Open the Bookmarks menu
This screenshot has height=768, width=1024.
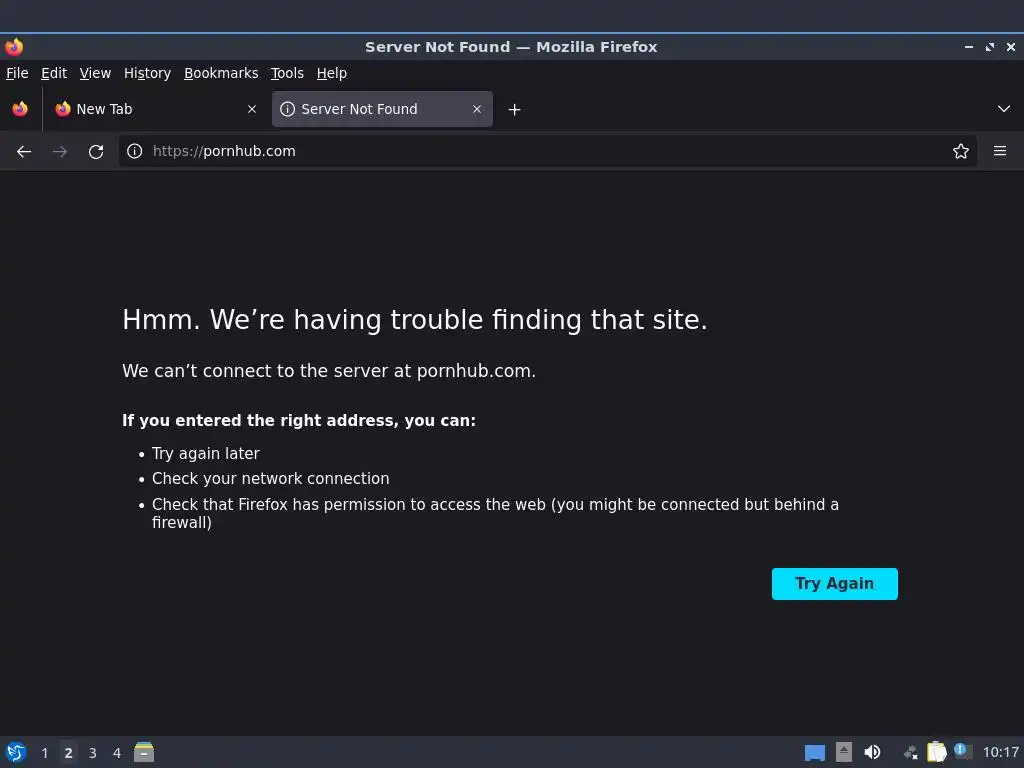[x=221, y=73]
